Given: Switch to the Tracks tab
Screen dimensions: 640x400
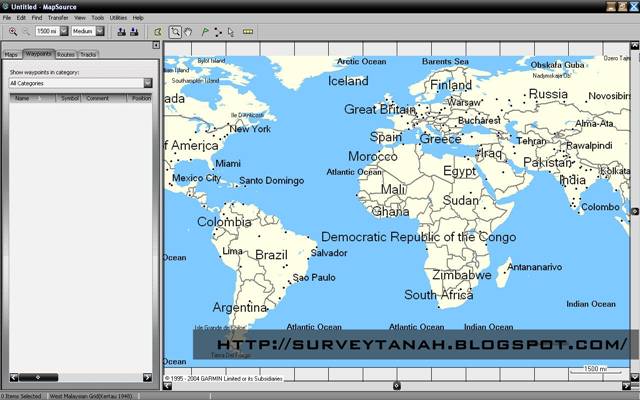Looking at the screenshot, I should tap(88, 54).
